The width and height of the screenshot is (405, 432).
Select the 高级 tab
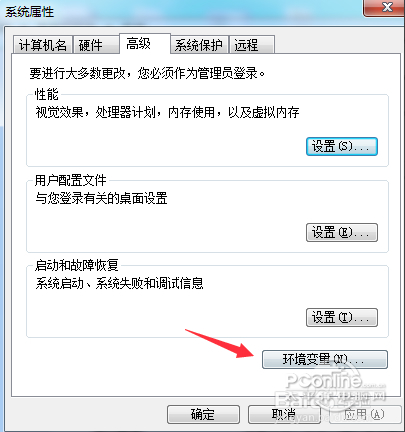point(145,43)
